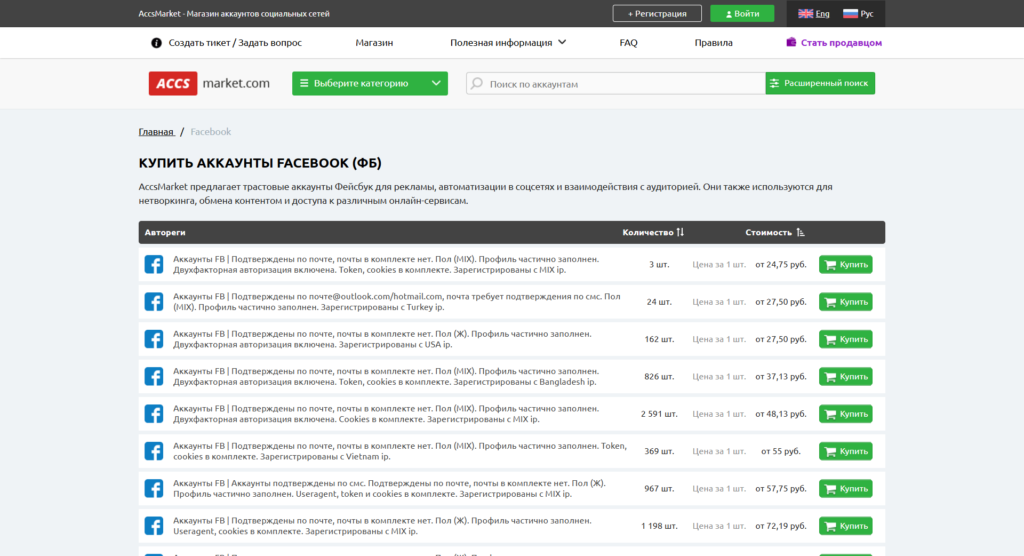Click price от 57,75 руб.

781,489
